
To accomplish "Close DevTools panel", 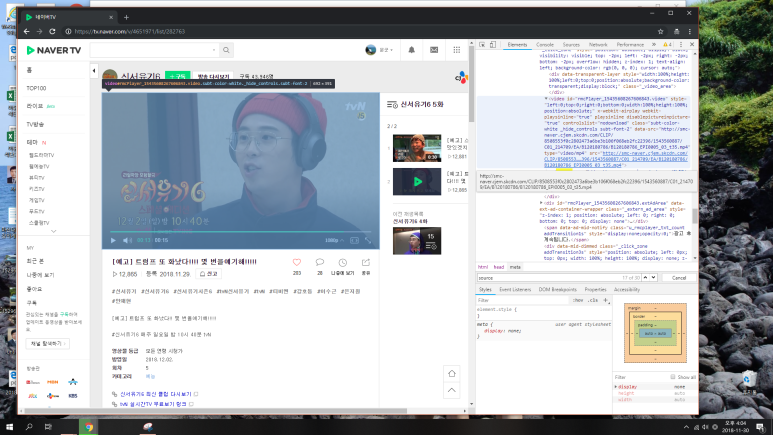I will pyautogui.click(x=692, y=44).
